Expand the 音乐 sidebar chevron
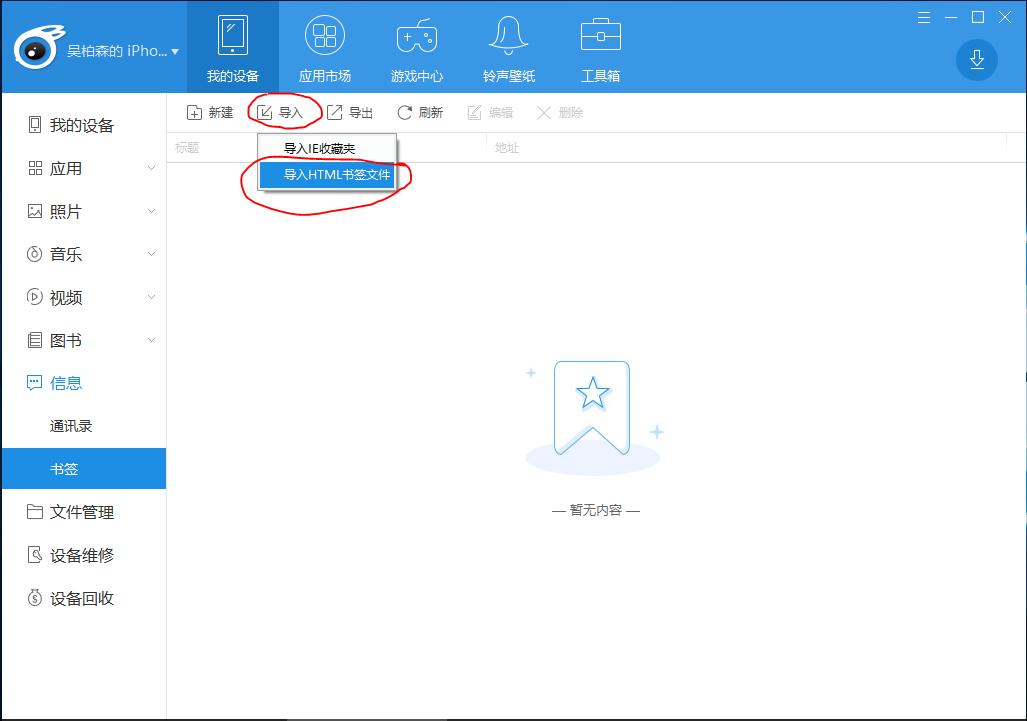 (x=151, y=253)
